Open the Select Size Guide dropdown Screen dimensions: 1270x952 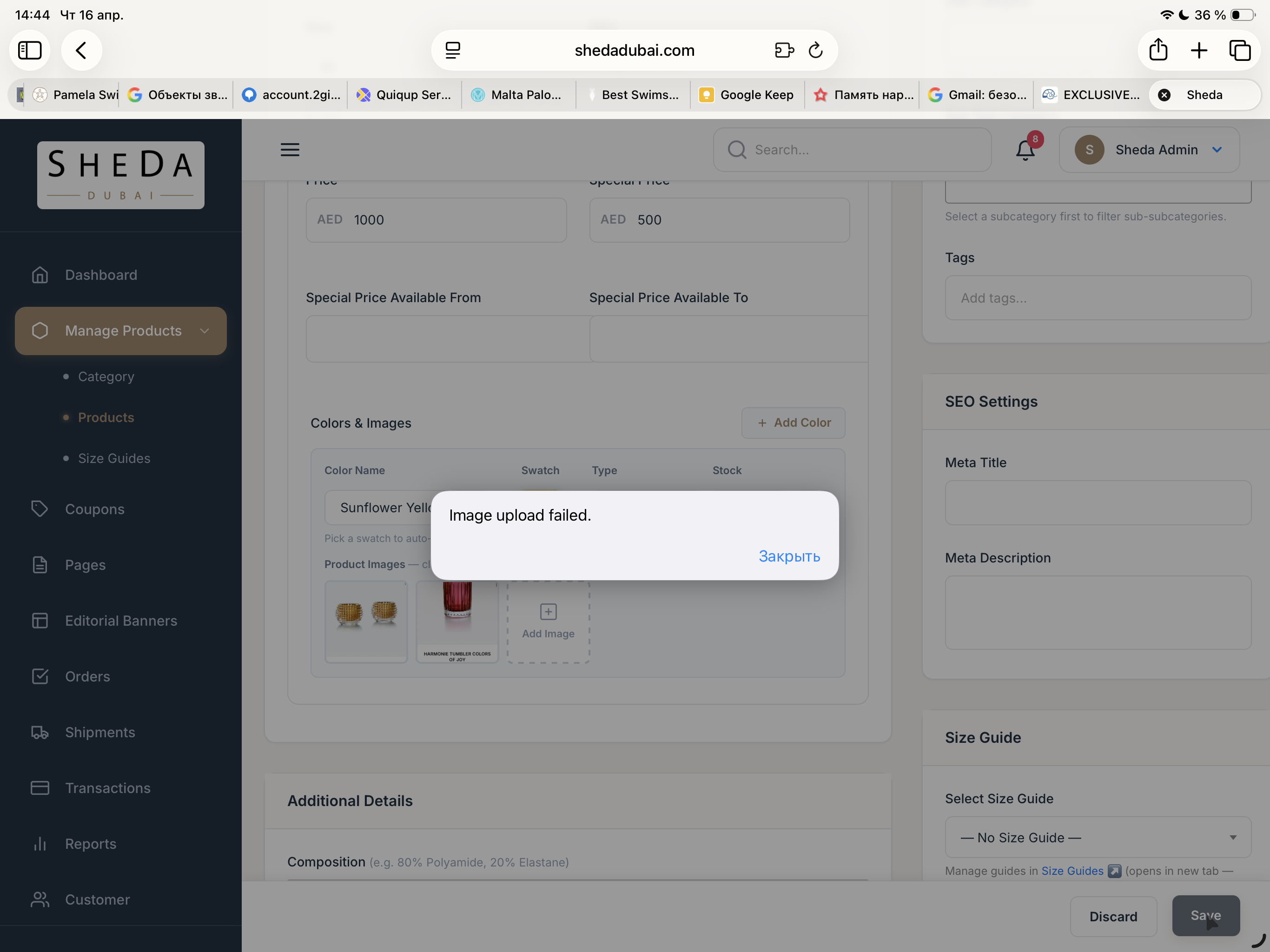point(1097,838)
